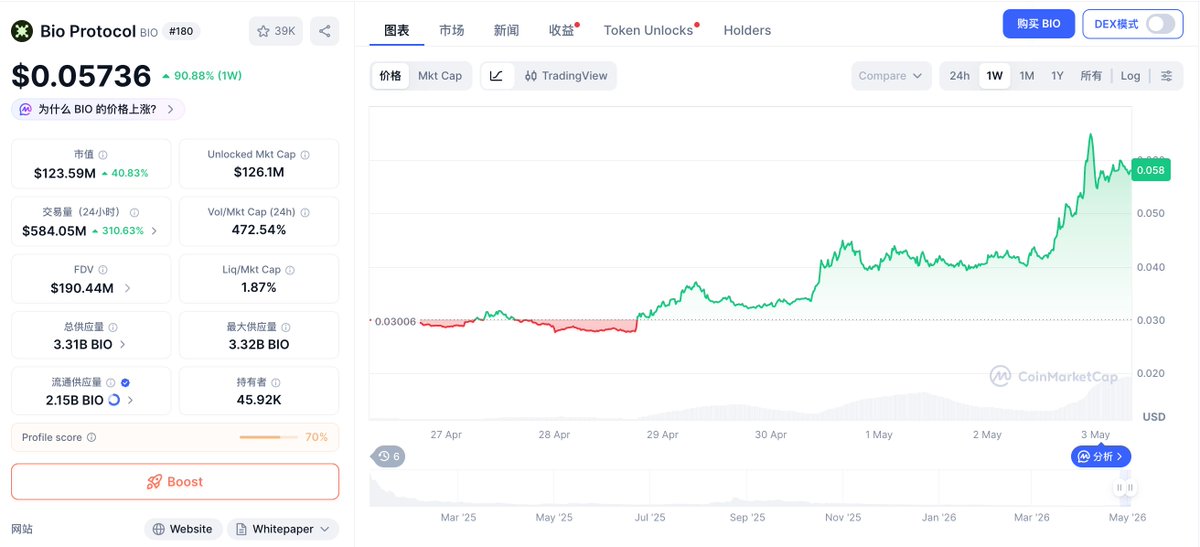Image resolution: width=1200 pixels, height=547 pixels.
Task: Open the Website link
Action: 183,529
